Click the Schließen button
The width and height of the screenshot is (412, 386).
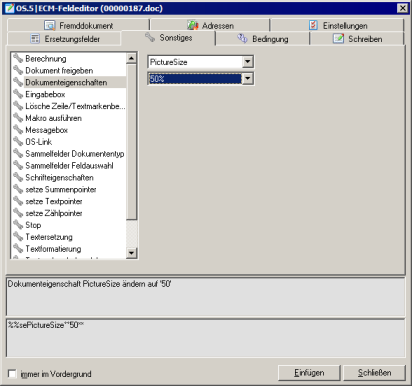374,373
